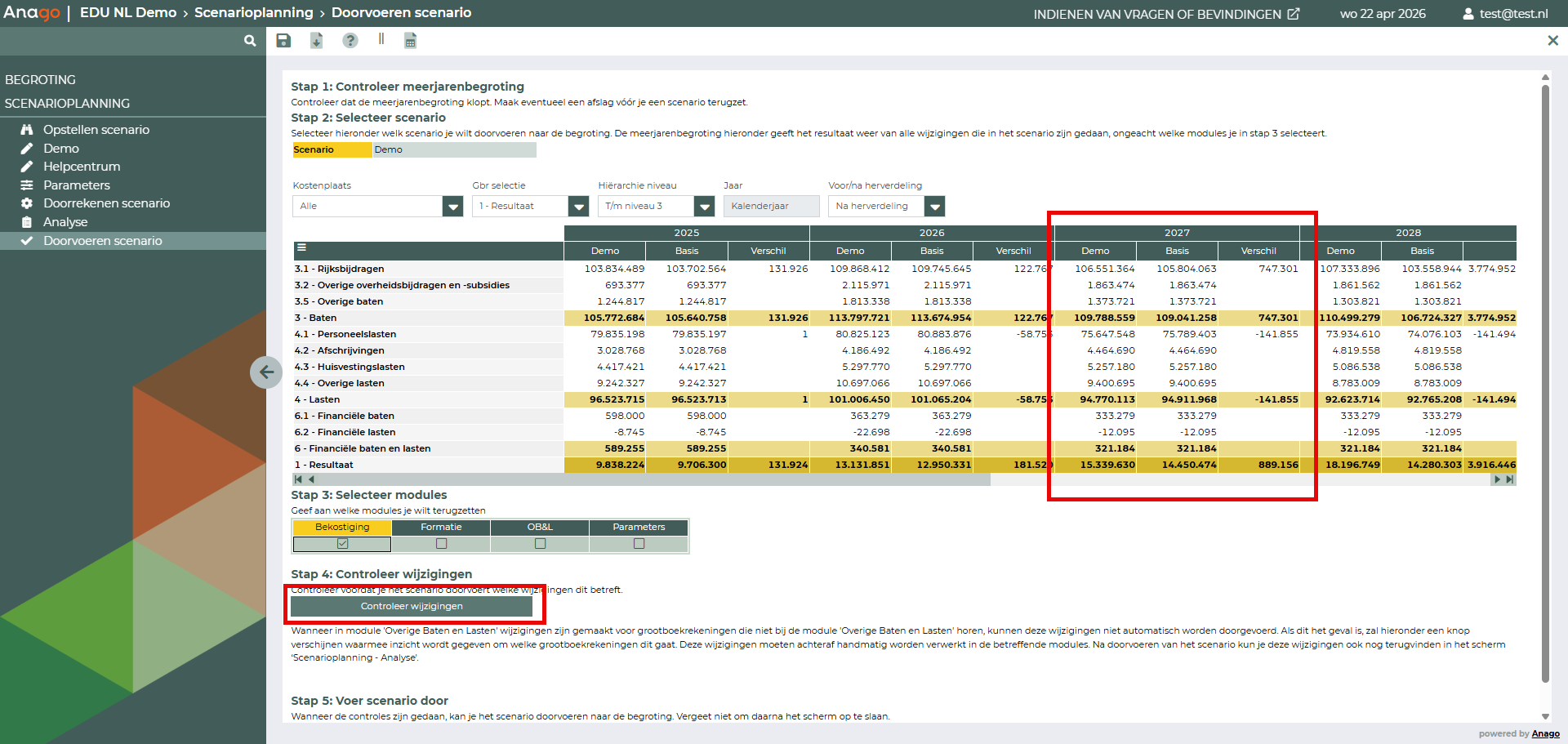Click the calculator icon in toolbar

click(x=411, y=41)
